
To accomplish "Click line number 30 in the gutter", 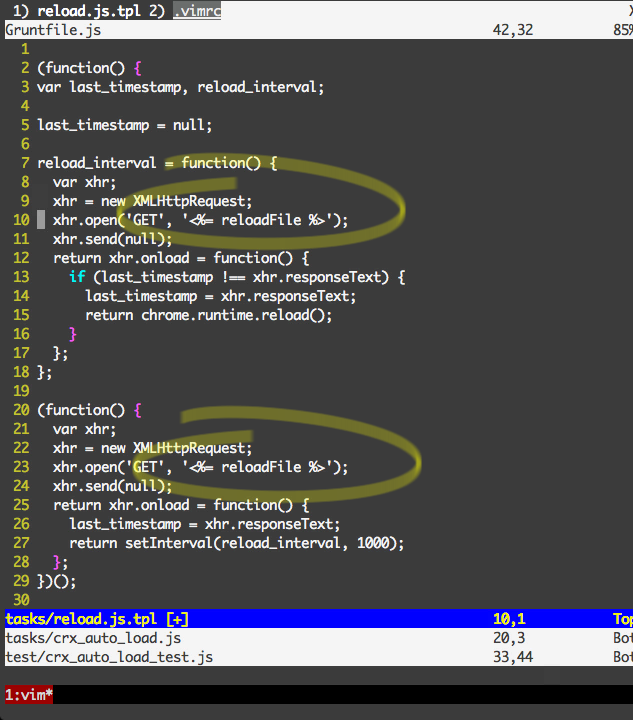I will (21, 600).
